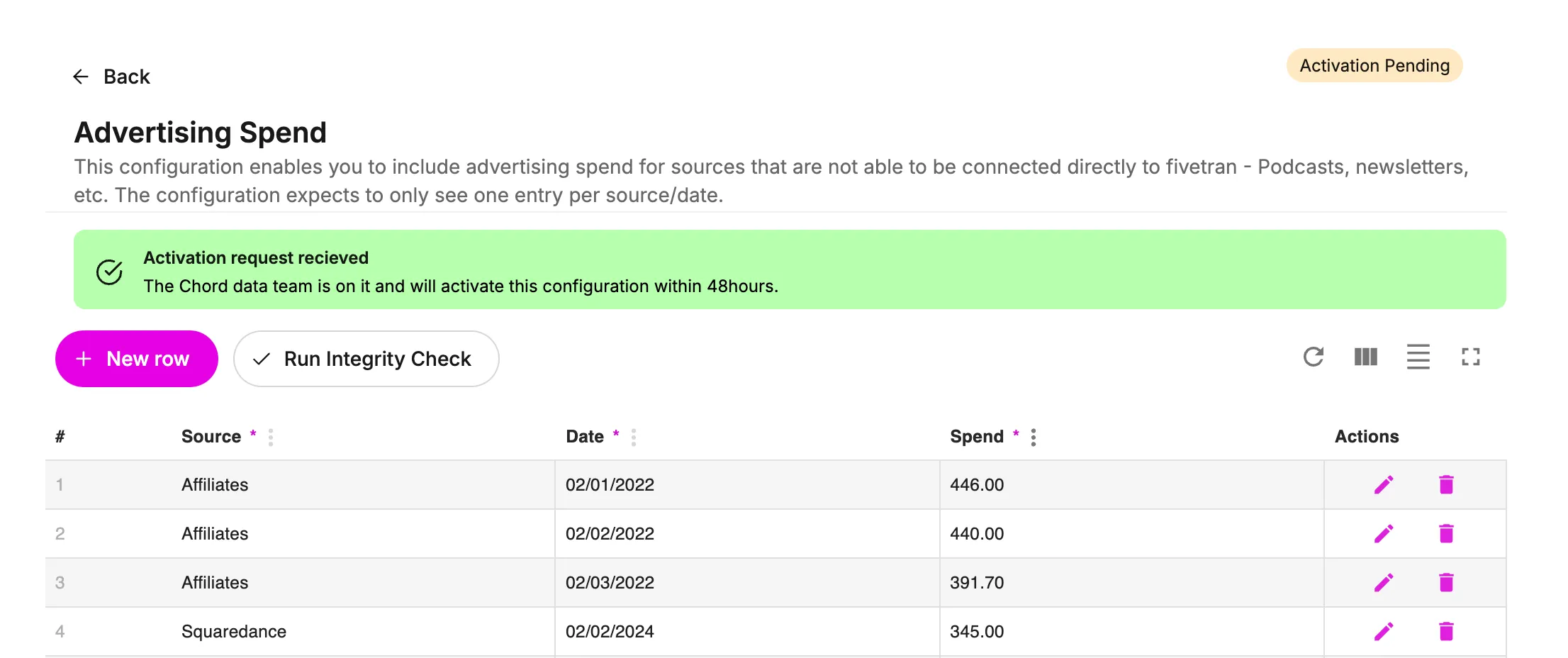Select the Squaredance source cell
The width and height of the screenshot is (1568, 658).
coord(363,632)
